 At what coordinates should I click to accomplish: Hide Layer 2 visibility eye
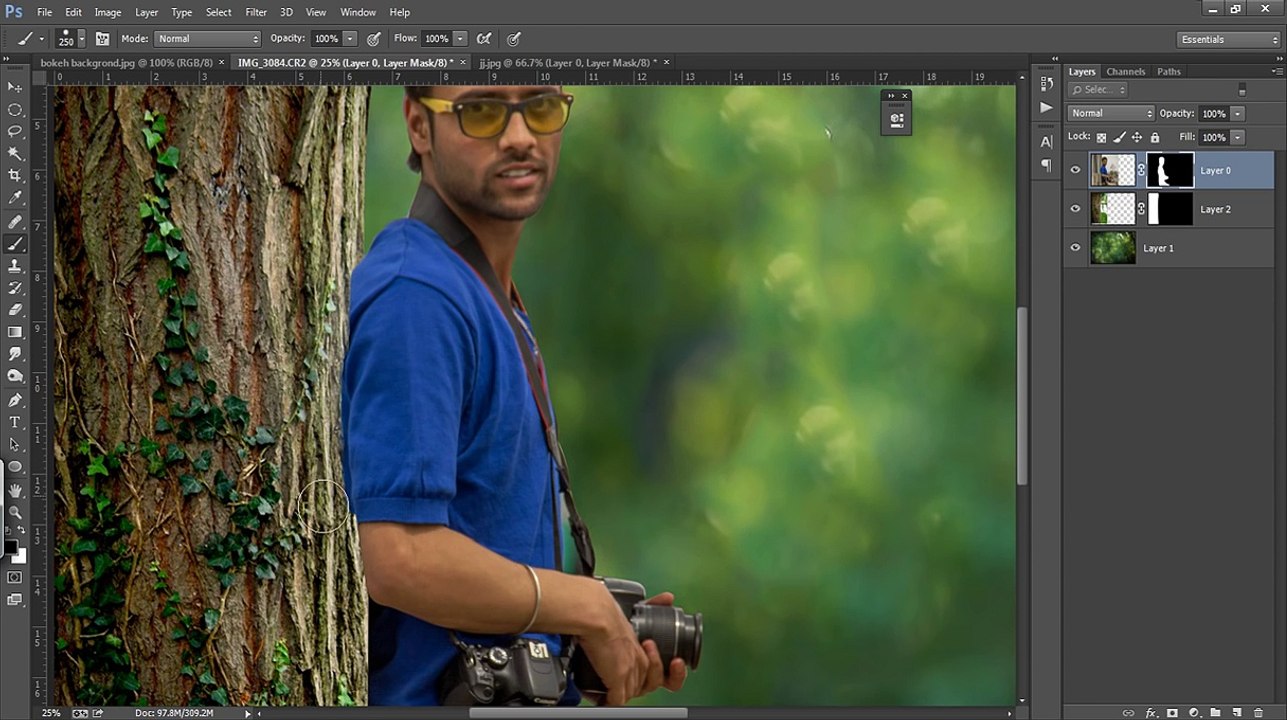pyautogui.click(x=1076, y=209)
